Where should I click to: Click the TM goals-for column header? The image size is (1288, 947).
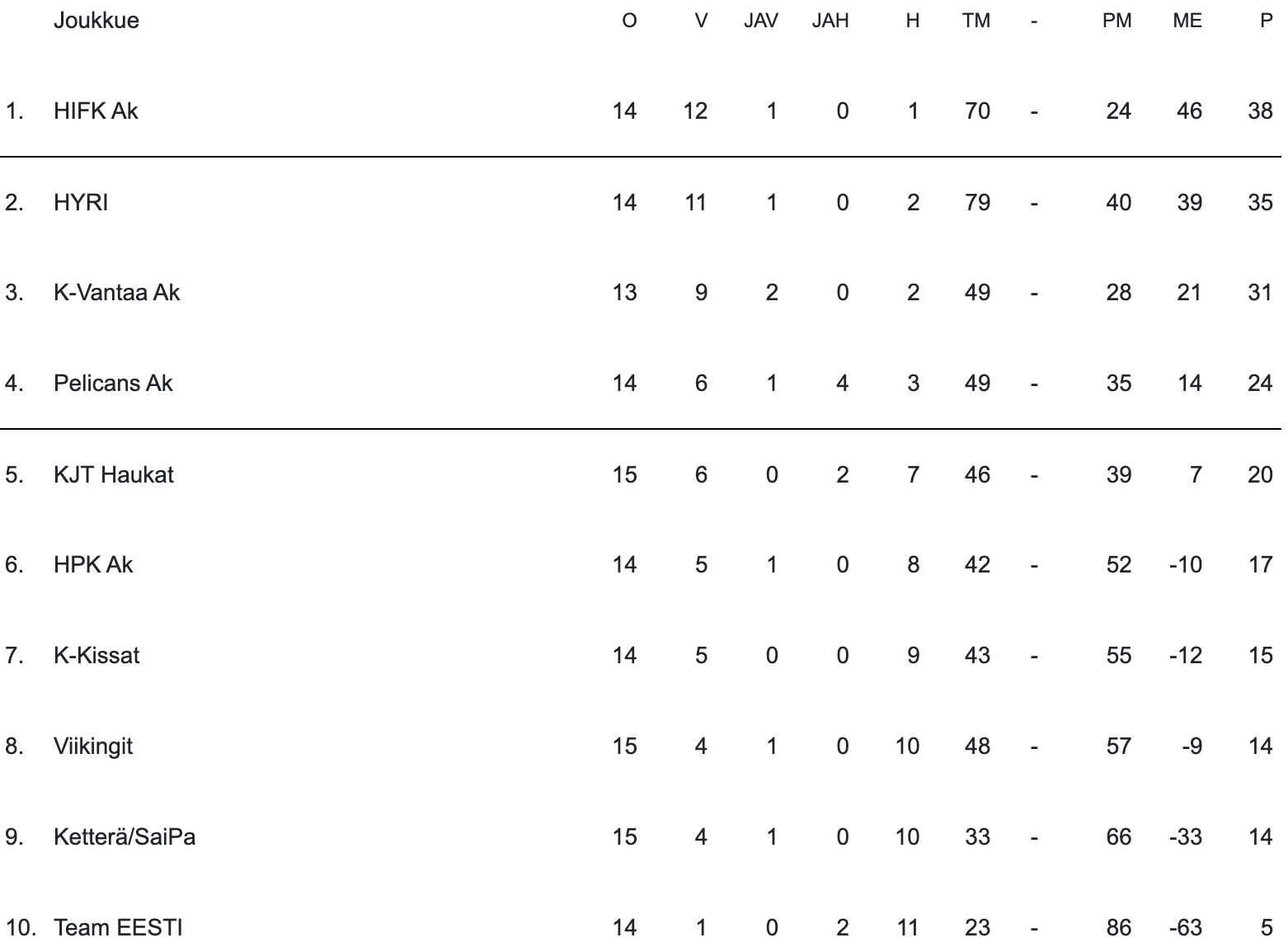975,21
